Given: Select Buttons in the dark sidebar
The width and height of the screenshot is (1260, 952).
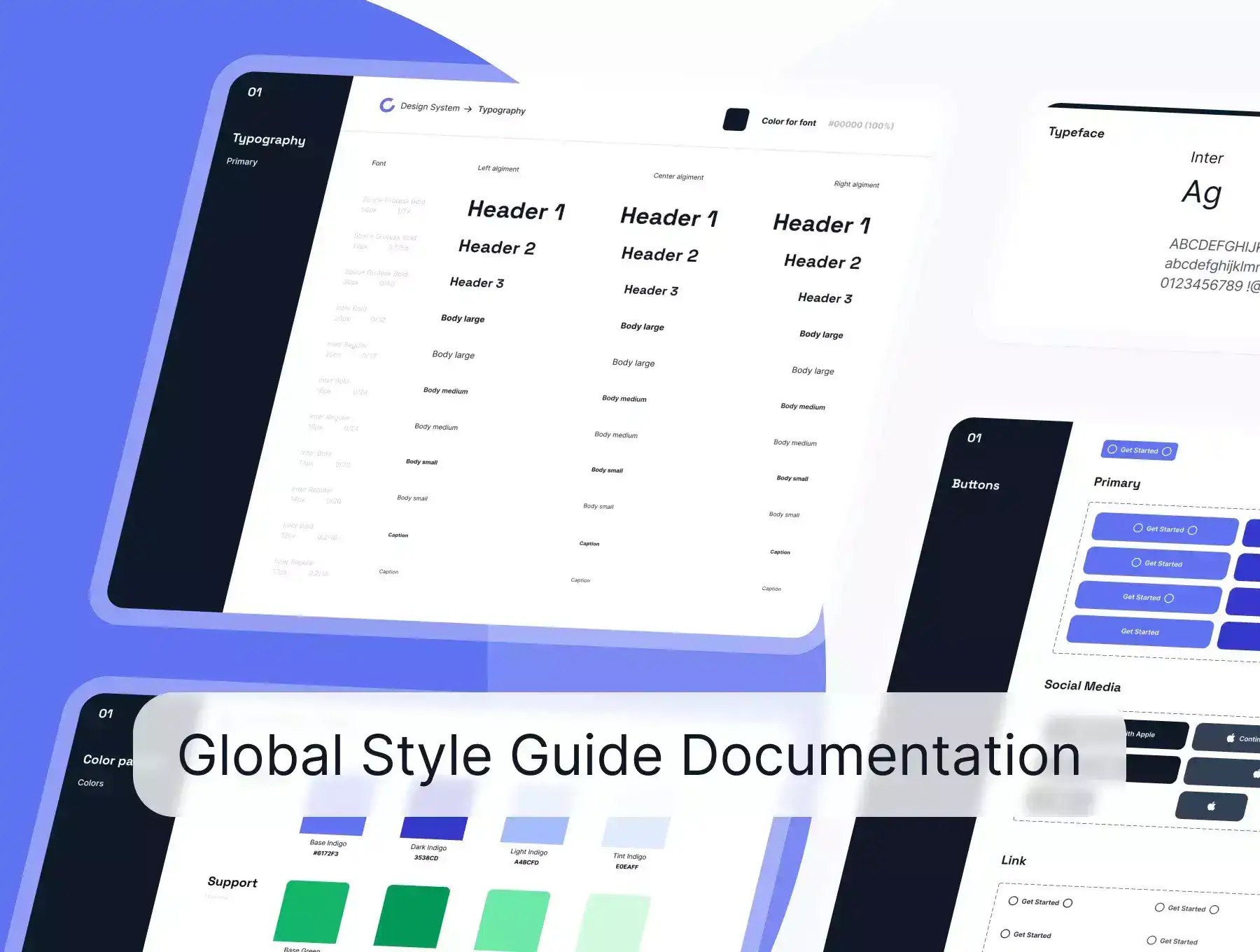Looking at the screenshot, I should (x=975, y=484).
